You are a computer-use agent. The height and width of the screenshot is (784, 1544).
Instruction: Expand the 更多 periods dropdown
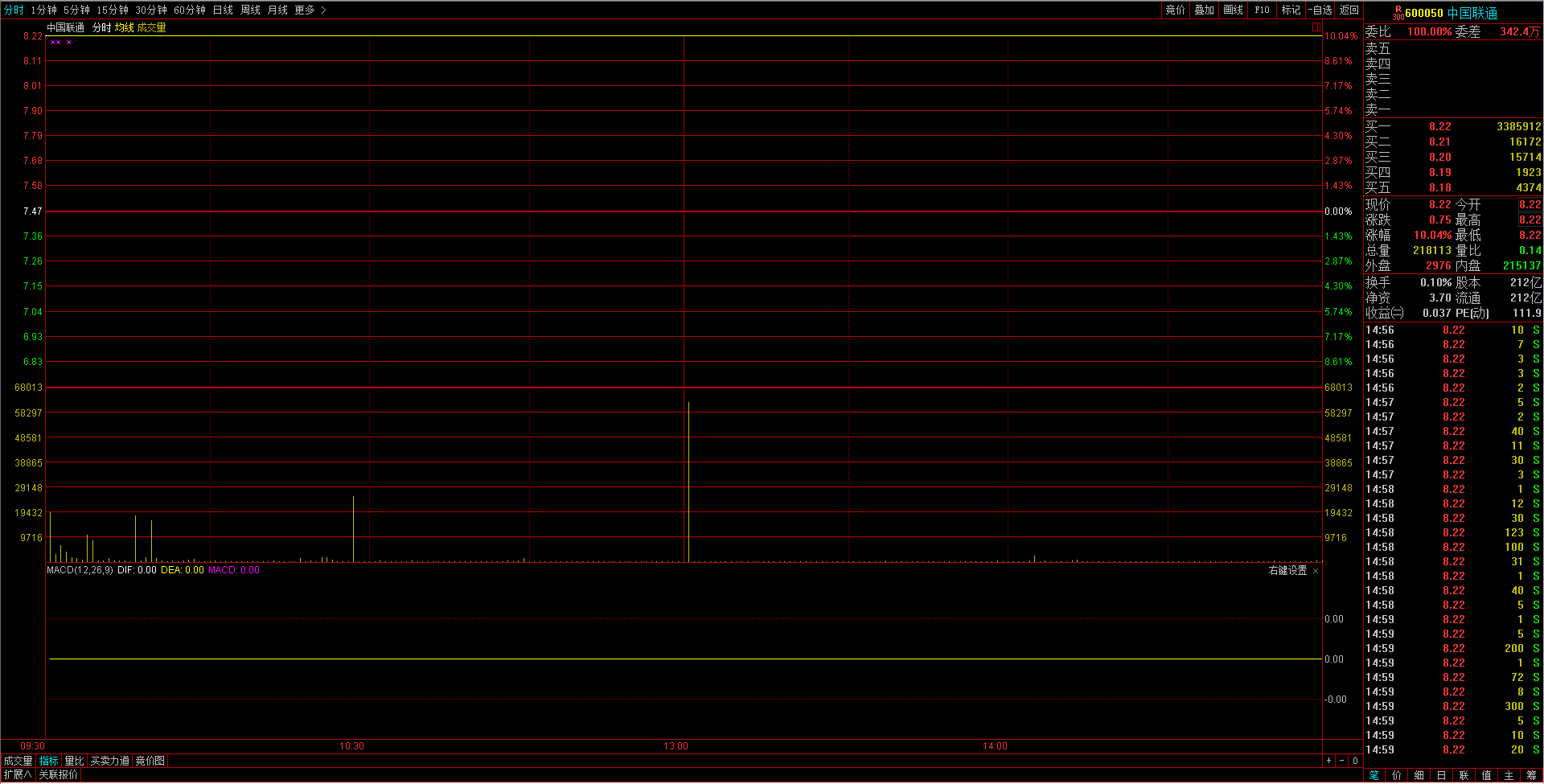(x=310, y=10)
